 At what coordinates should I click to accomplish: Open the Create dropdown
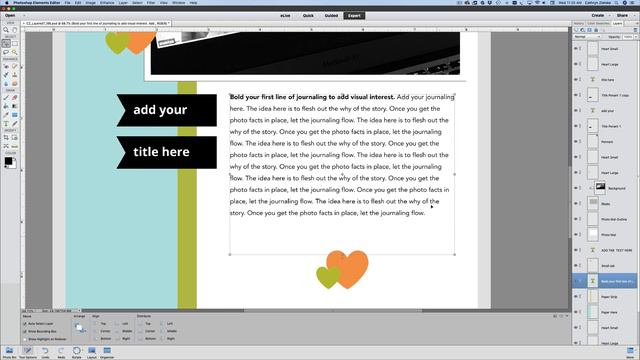point(600,16)
